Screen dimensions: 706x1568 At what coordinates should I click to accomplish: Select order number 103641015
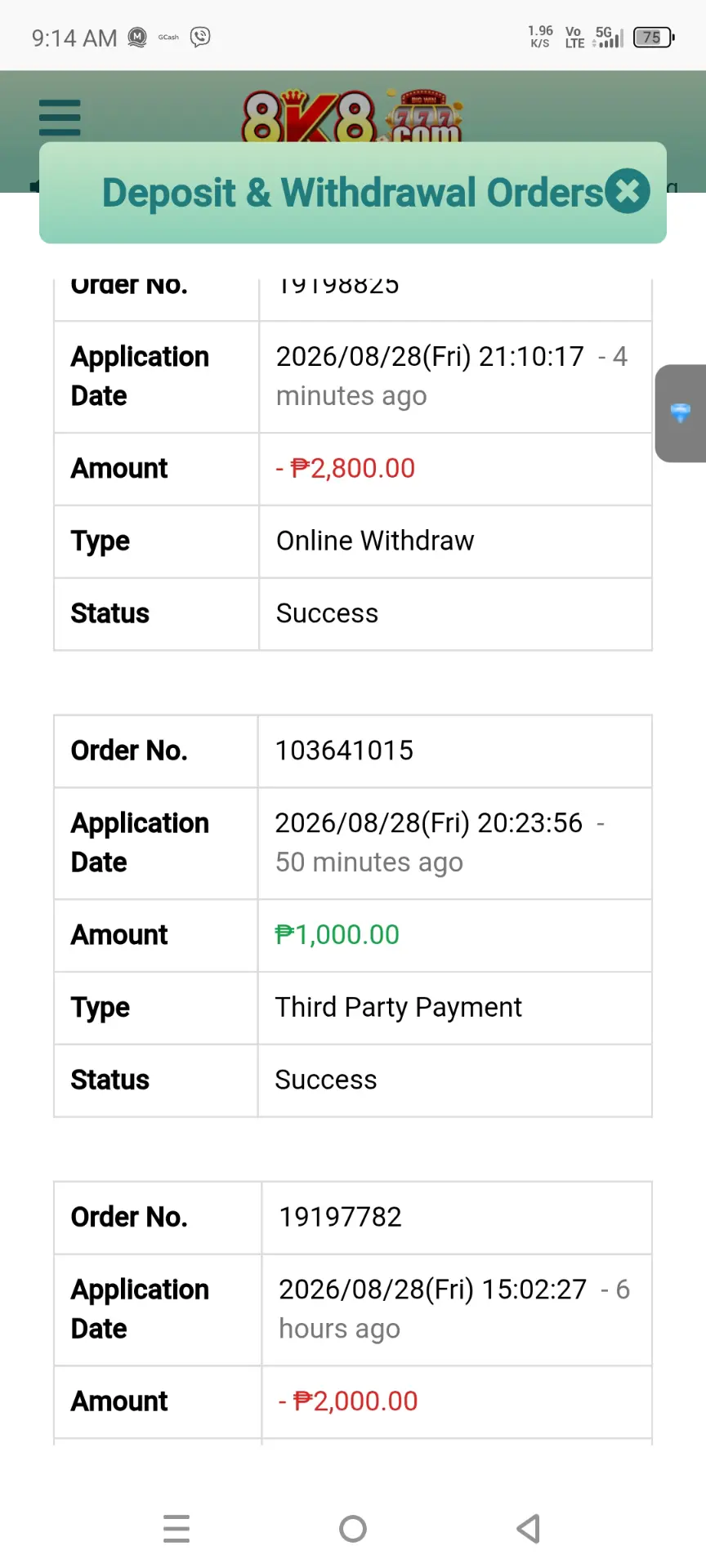[x=344, y=751]
